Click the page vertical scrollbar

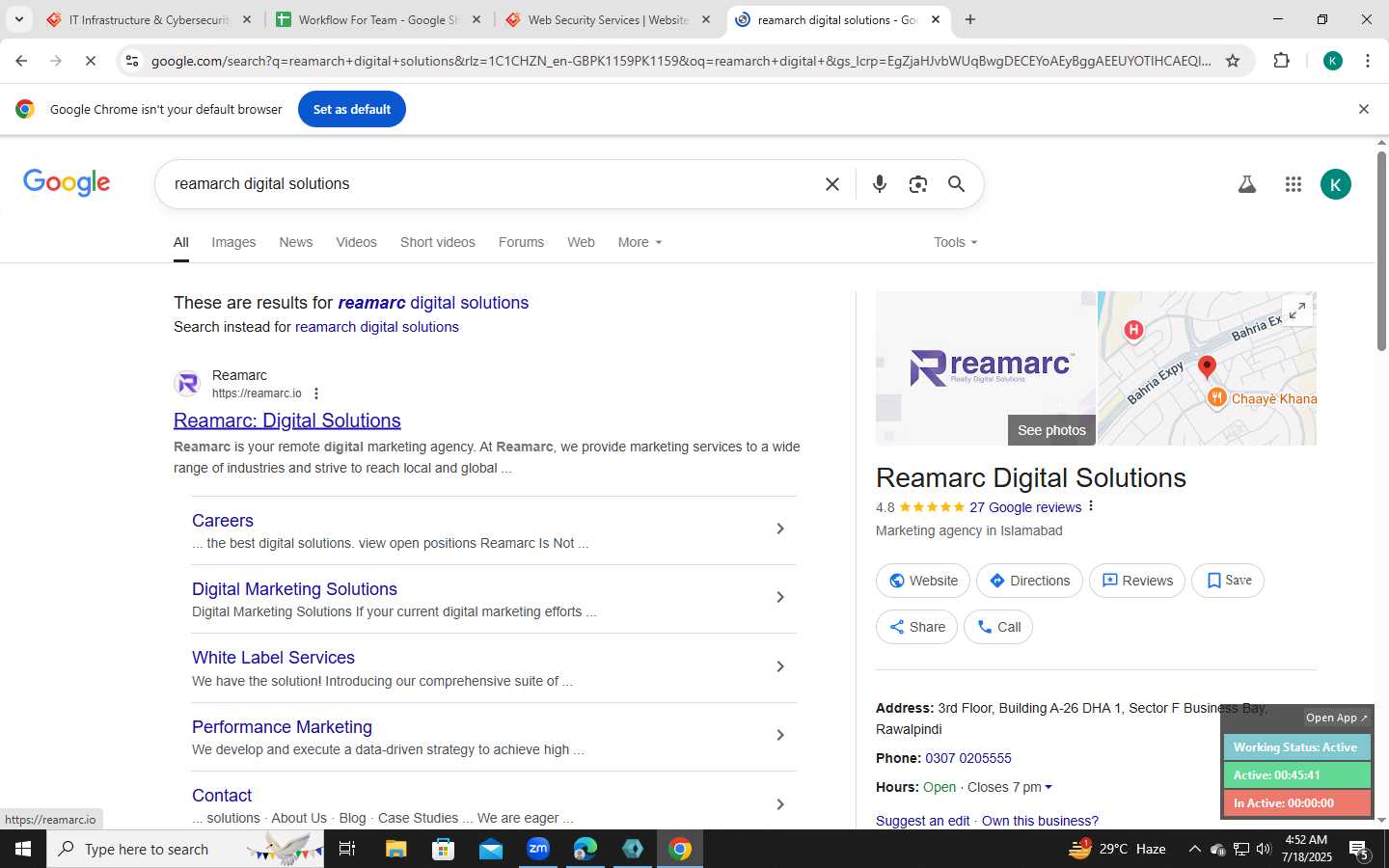(1381, 251)
